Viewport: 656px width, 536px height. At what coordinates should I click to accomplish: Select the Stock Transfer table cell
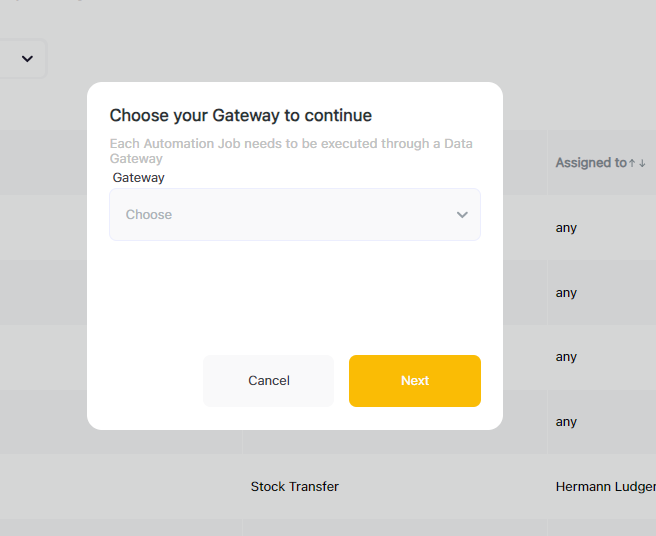(295, 487)
